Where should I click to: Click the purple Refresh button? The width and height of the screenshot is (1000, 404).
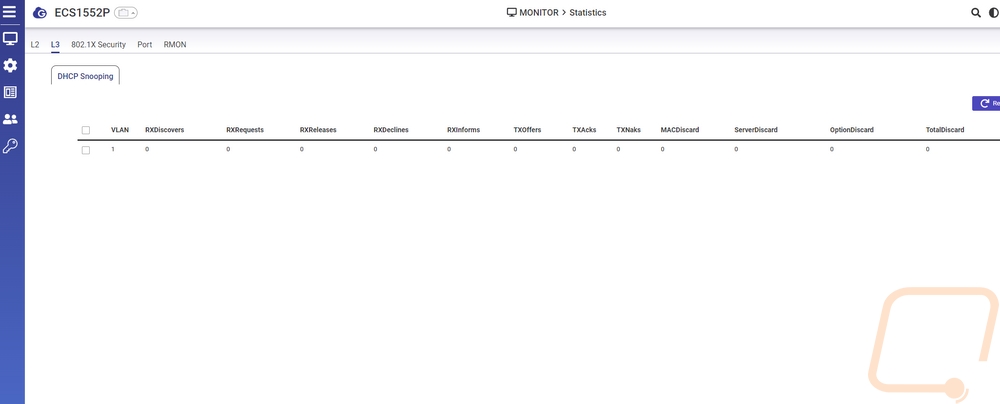click(986, 103)
